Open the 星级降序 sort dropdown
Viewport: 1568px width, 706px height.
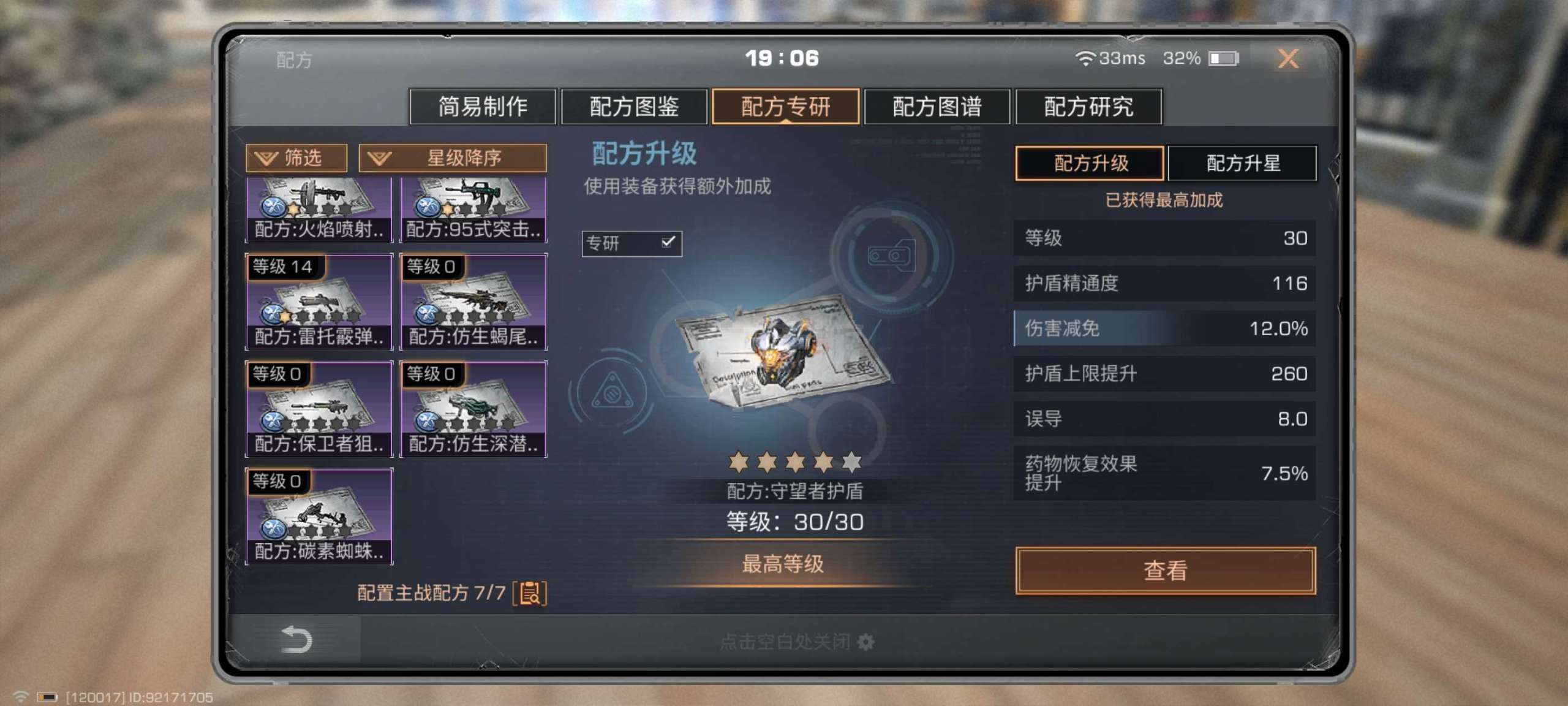[453, 158]
